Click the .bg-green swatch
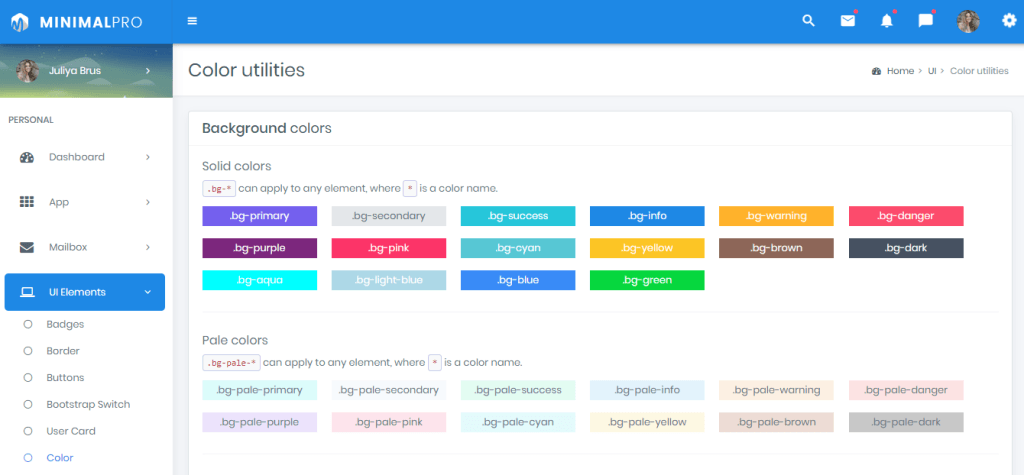The width and height of the screenshot is (1024, 475). coord(647,280)
